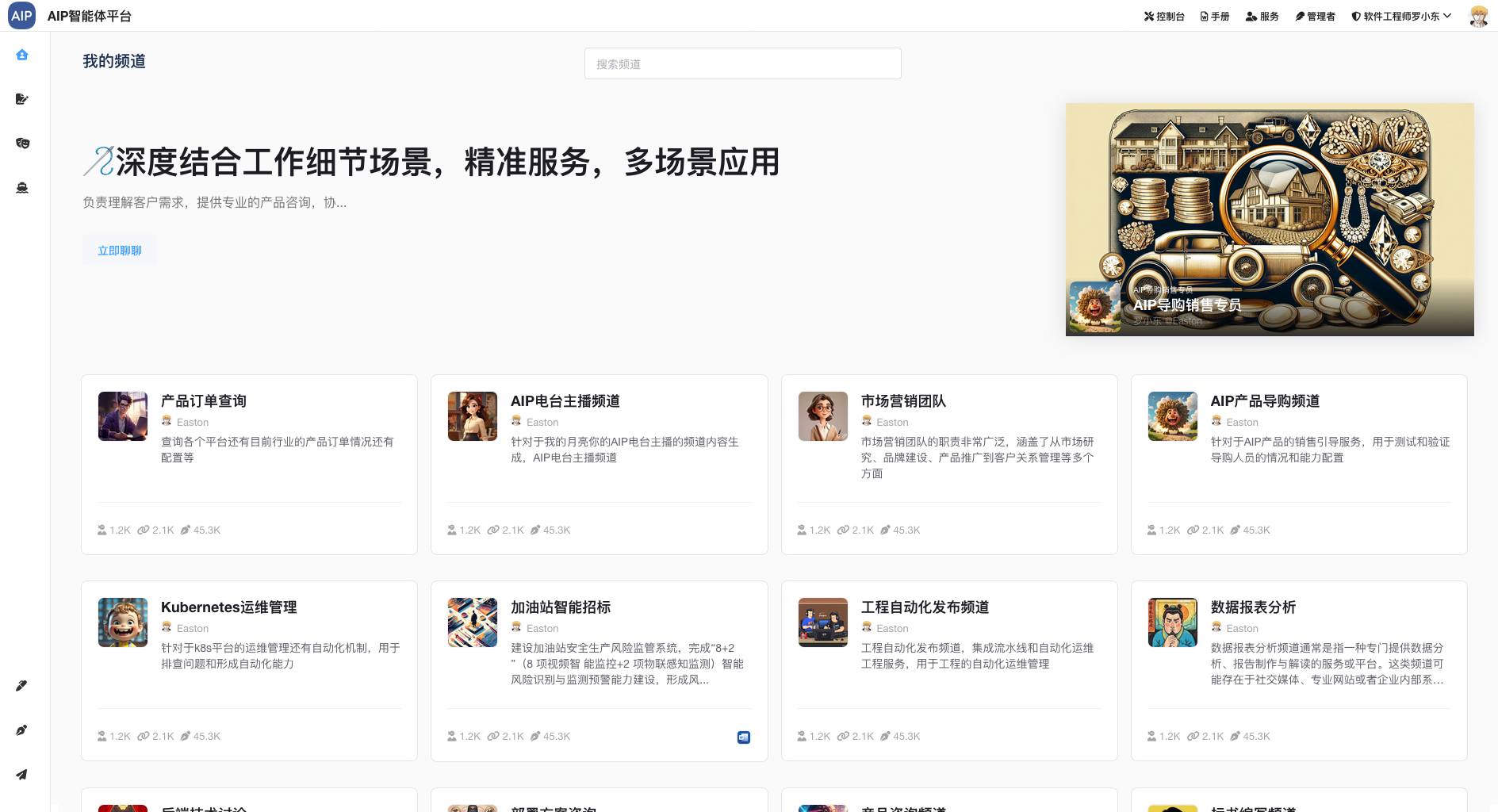Click the user-count icon in 产品订单查询 card
Viewport: 1498px width, 812px height.
[x=102, y=530]
